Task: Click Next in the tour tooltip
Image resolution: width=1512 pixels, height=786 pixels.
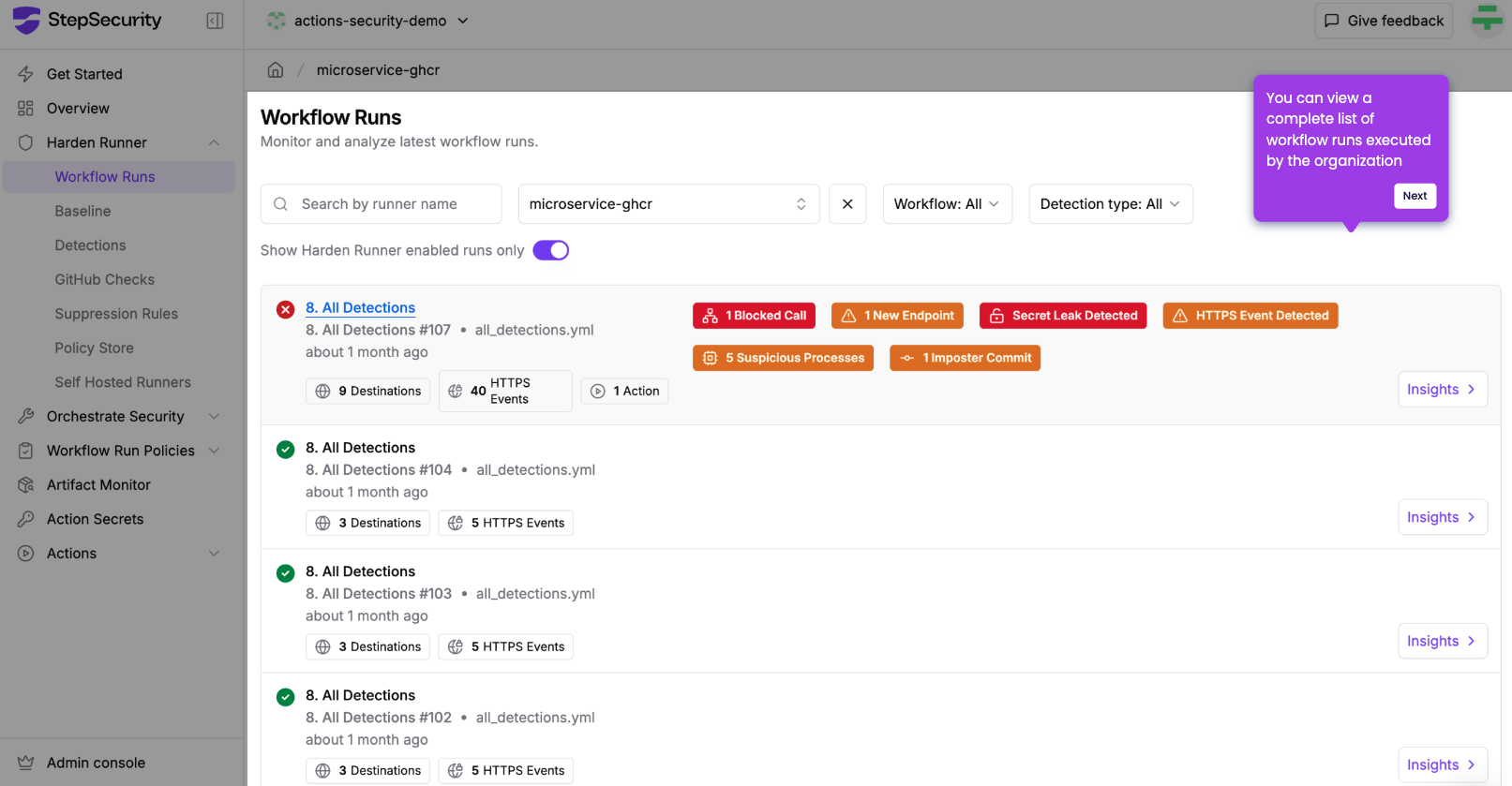Action: coord(1415,196)
